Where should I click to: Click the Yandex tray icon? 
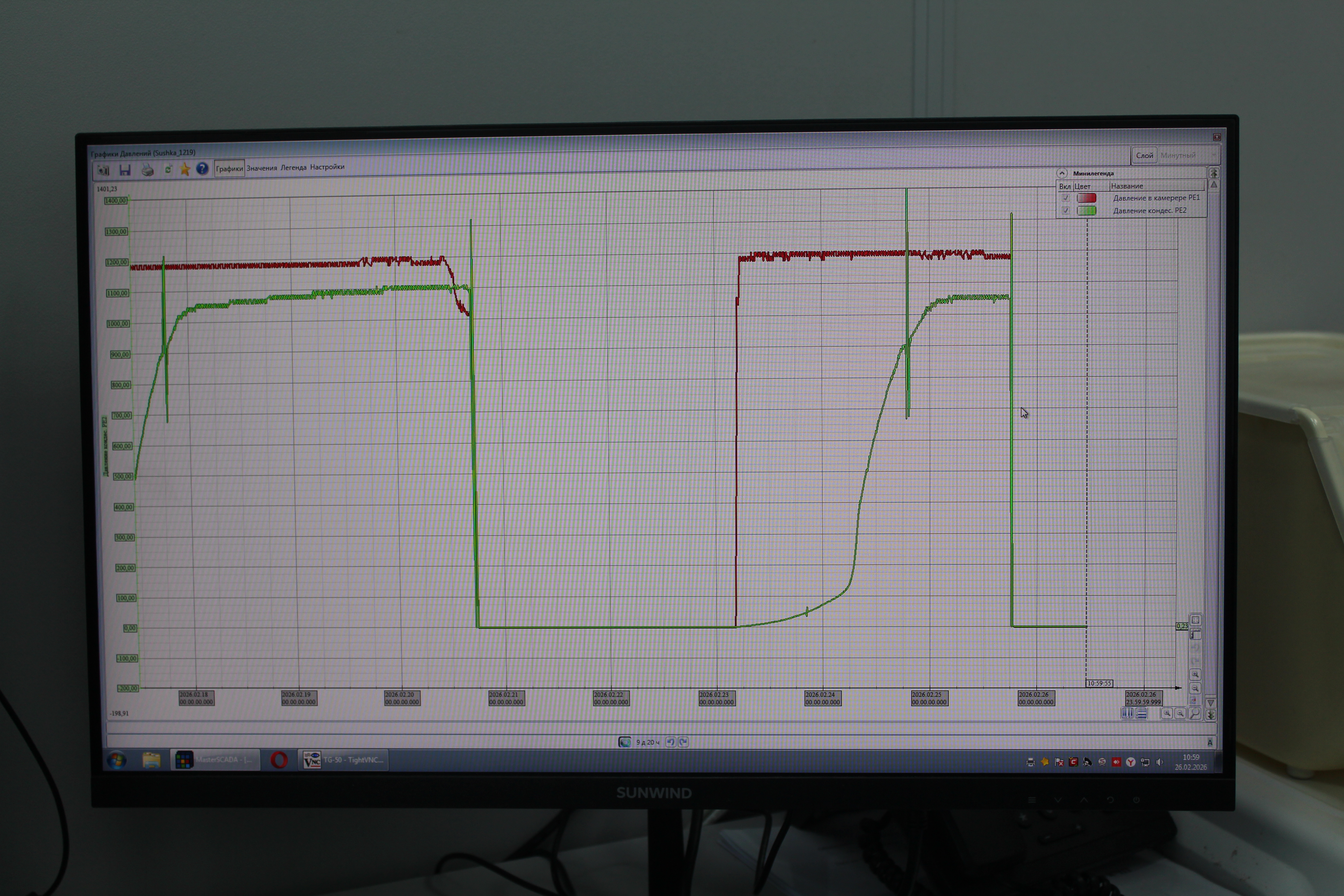[x=1130, y=762]
